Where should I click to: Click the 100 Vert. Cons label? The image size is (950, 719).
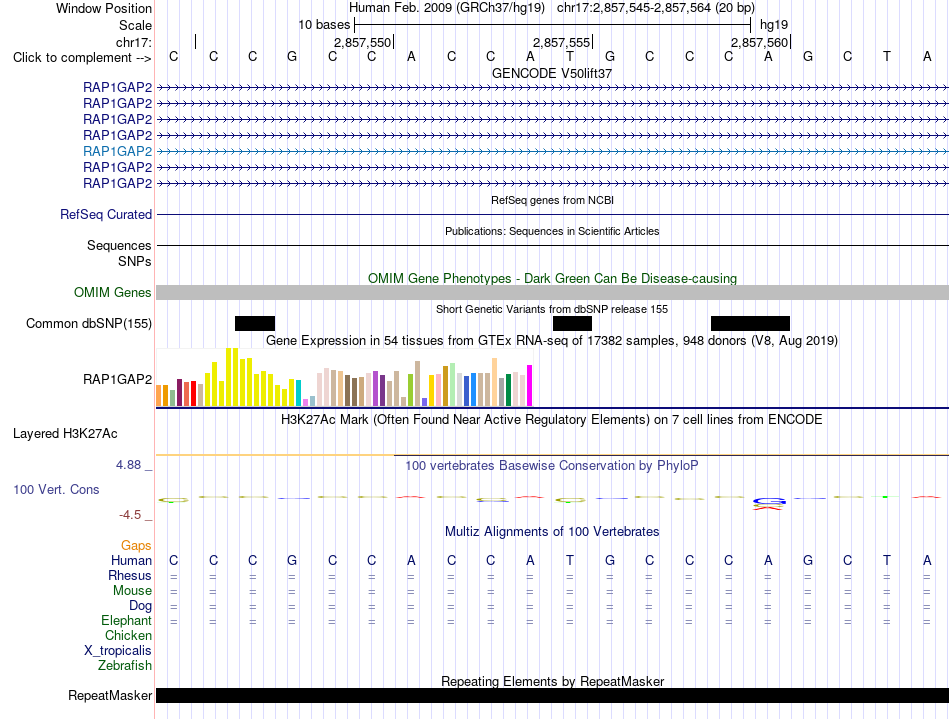56,489
